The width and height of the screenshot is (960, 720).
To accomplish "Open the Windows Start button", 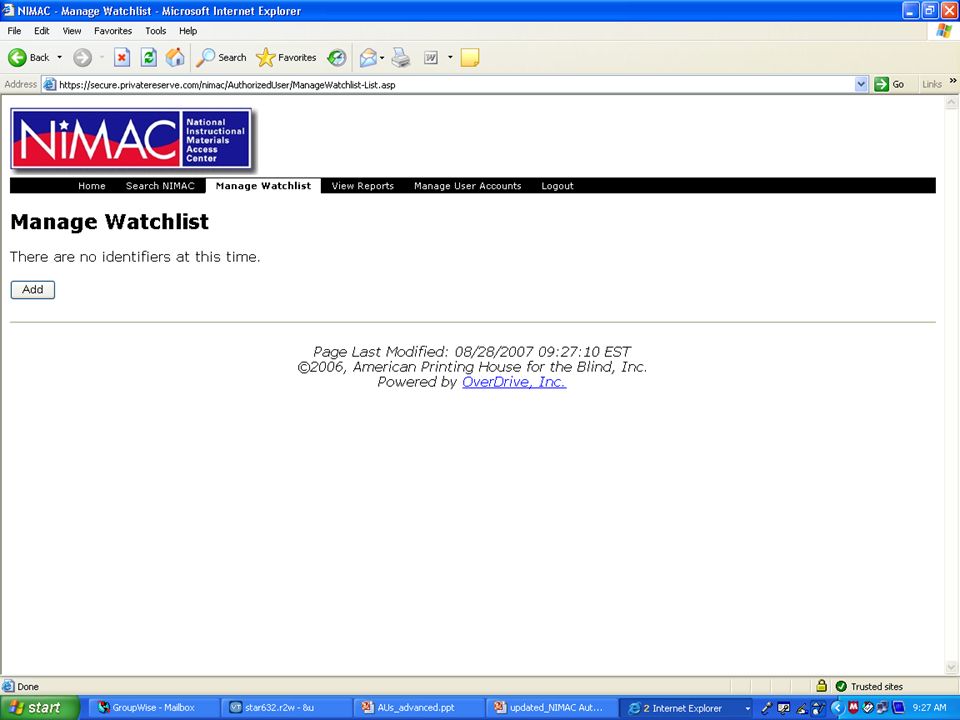I will point(40,708).
